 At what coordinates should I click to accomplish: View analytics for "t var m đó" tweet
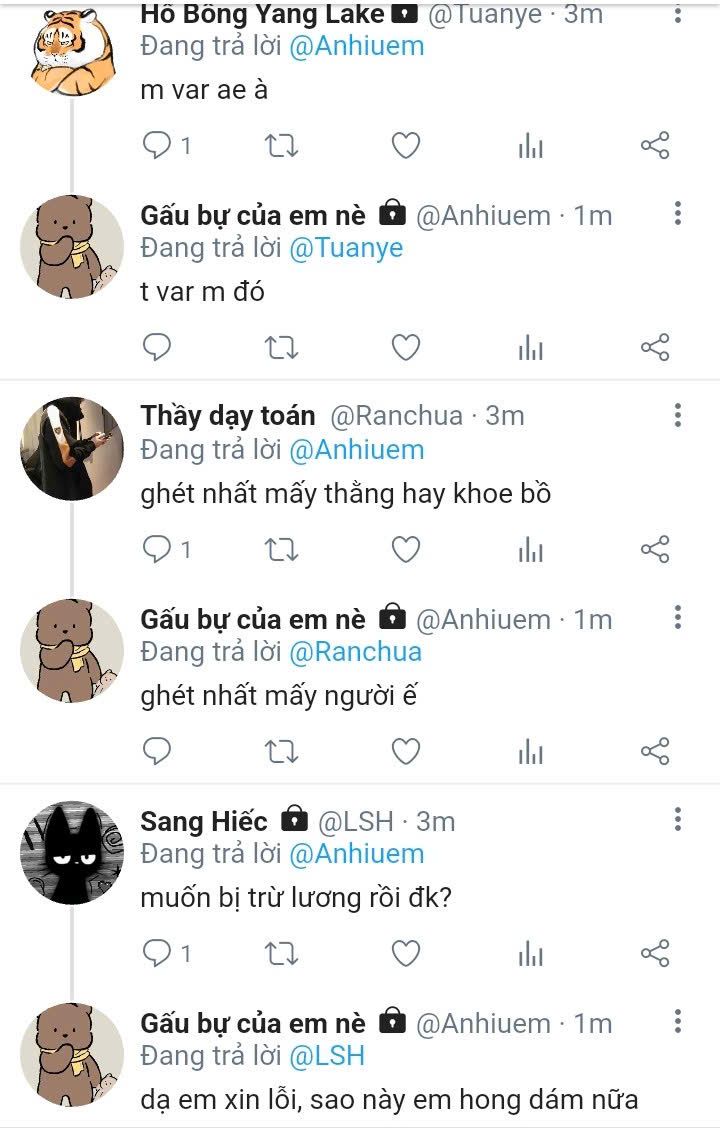coord(530,348)
